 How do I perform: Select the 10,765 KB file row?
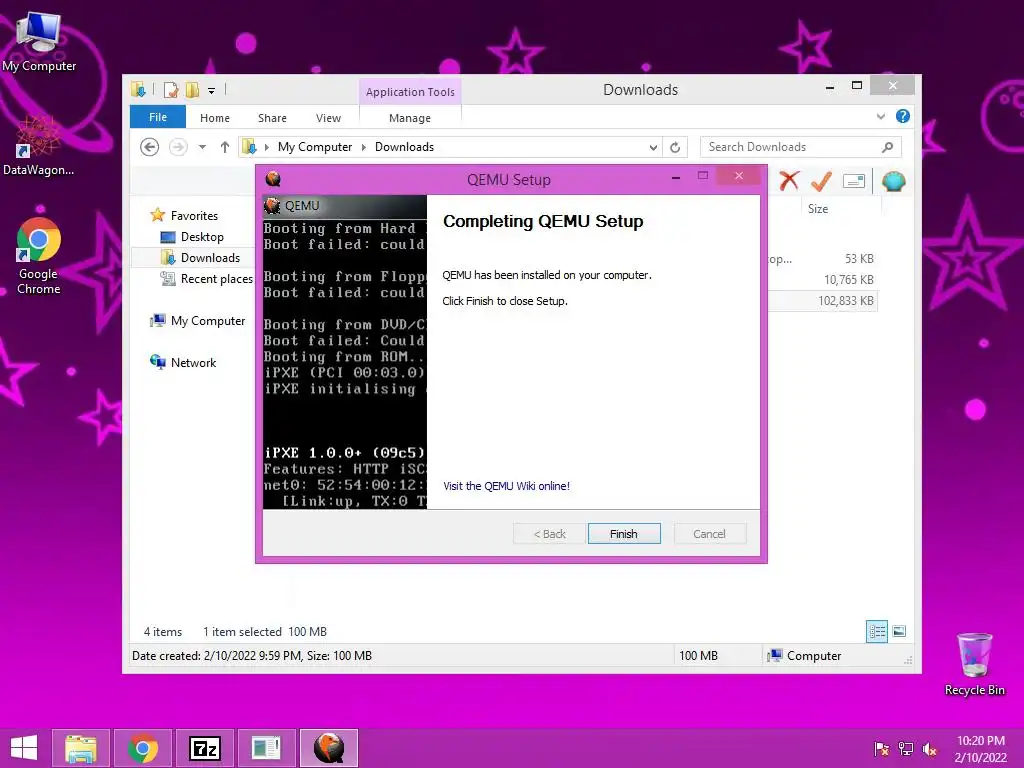(x=822, y=280)
